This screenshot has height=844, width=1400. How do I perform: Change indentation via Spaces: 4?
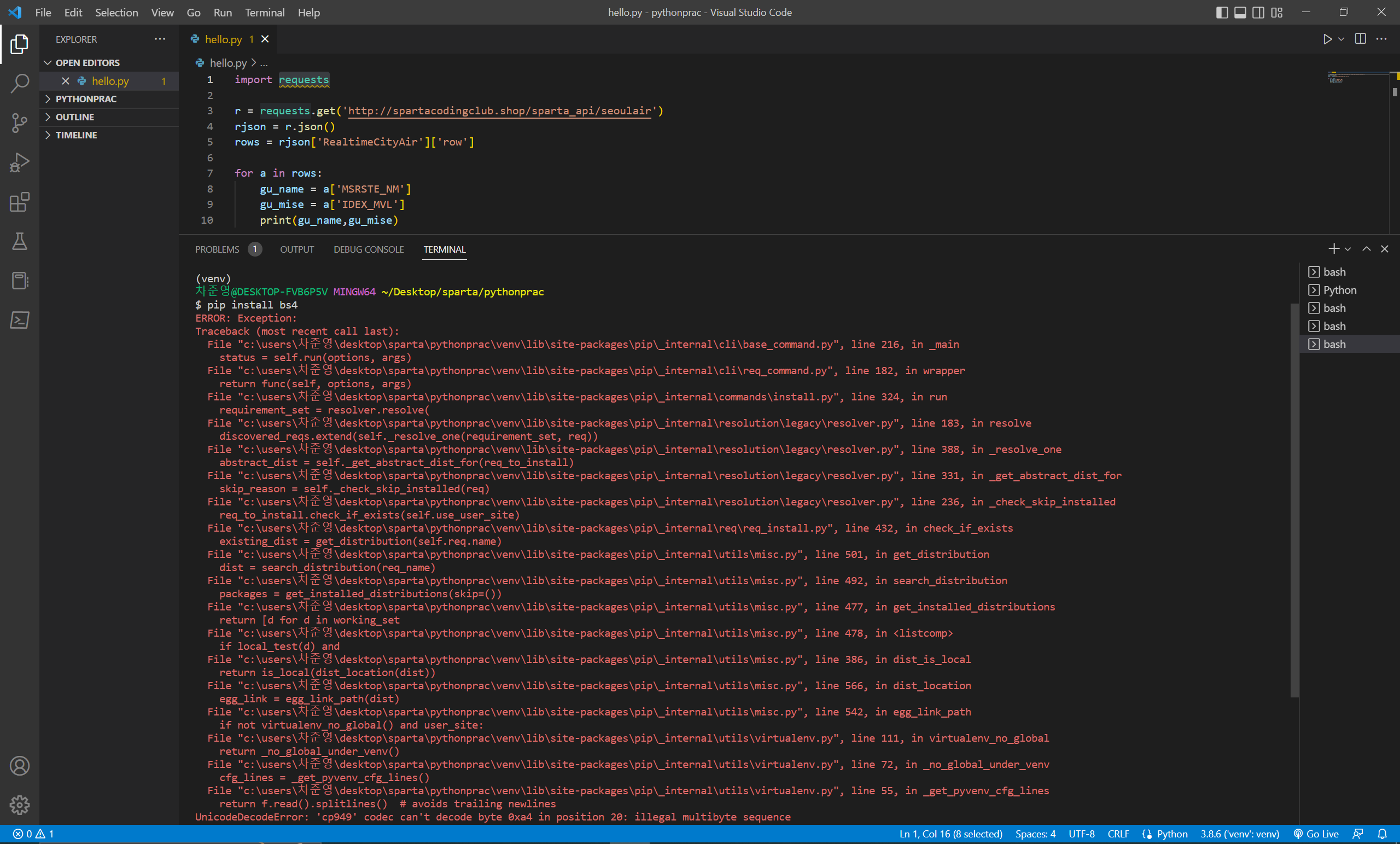pos(1035,834)
